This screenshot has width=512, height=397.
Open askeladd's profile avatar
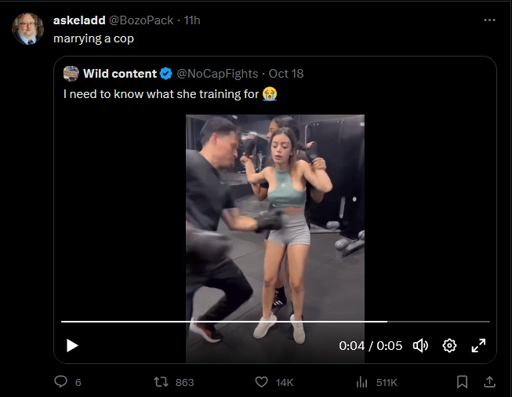click(x=28, y=29)
